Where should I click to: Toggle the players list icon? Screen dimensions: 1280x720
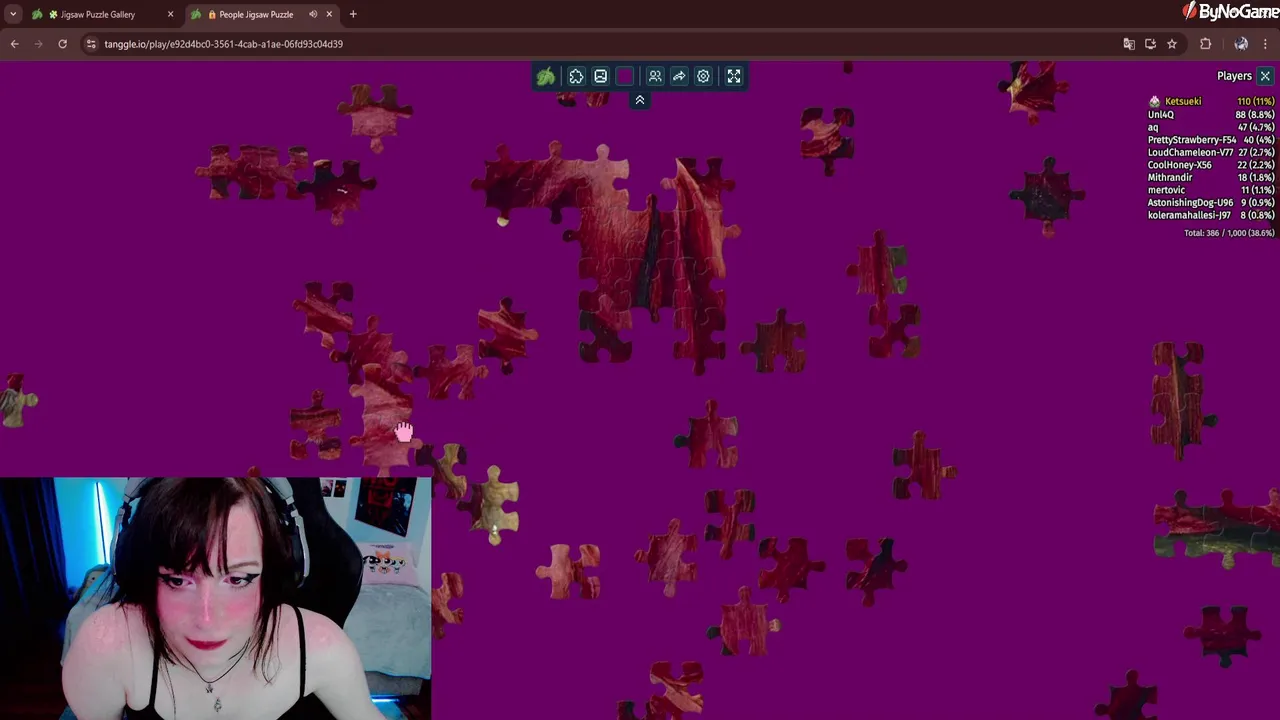click(655, 76)
